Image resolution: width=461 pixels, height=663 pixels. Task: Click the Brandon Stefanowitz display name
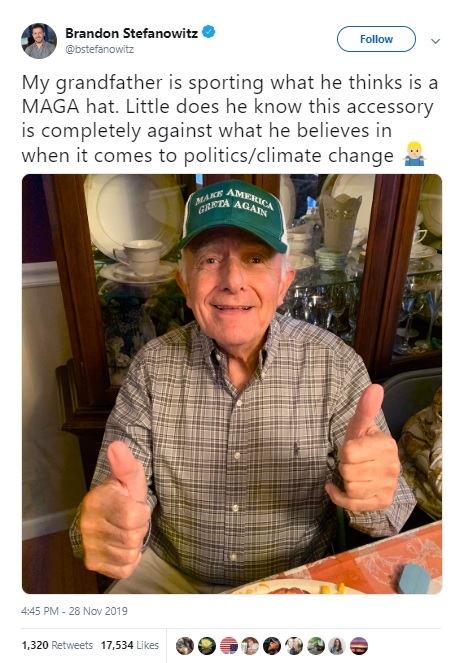(x=132, y=33)
